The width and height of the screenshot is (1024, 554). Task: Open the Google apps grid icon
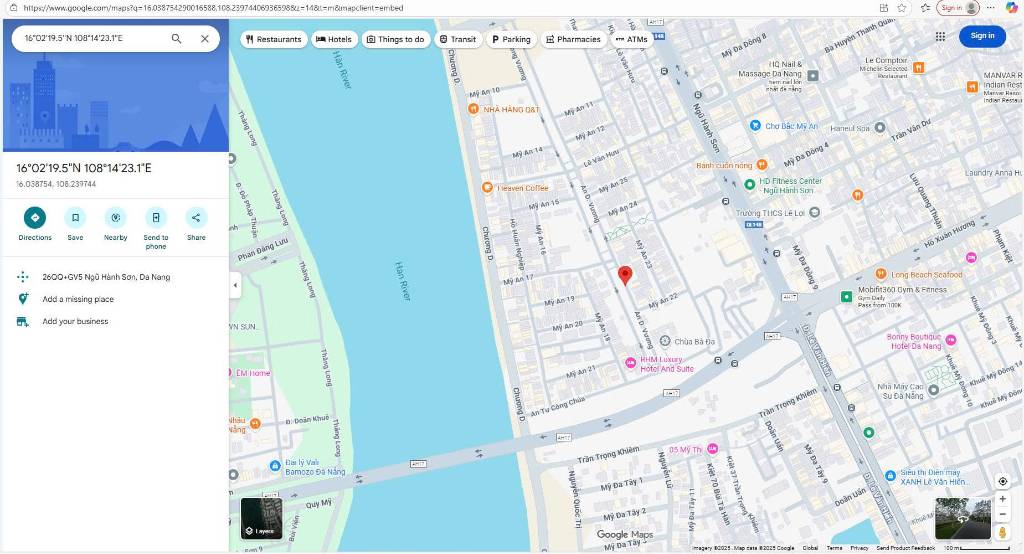pos(940,36)
